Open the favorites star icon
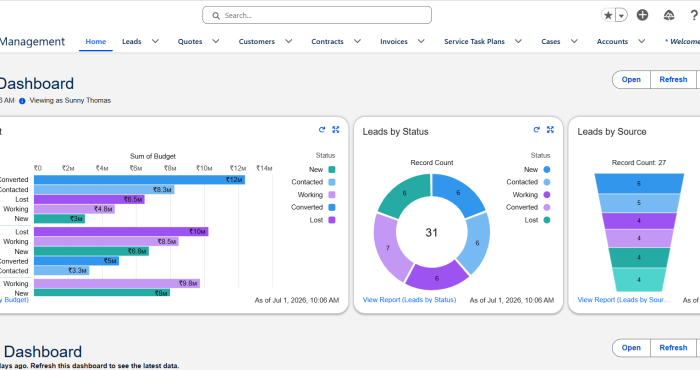This screenshot has width=700, height=370. pyautogui.click(x=608, y=15)
